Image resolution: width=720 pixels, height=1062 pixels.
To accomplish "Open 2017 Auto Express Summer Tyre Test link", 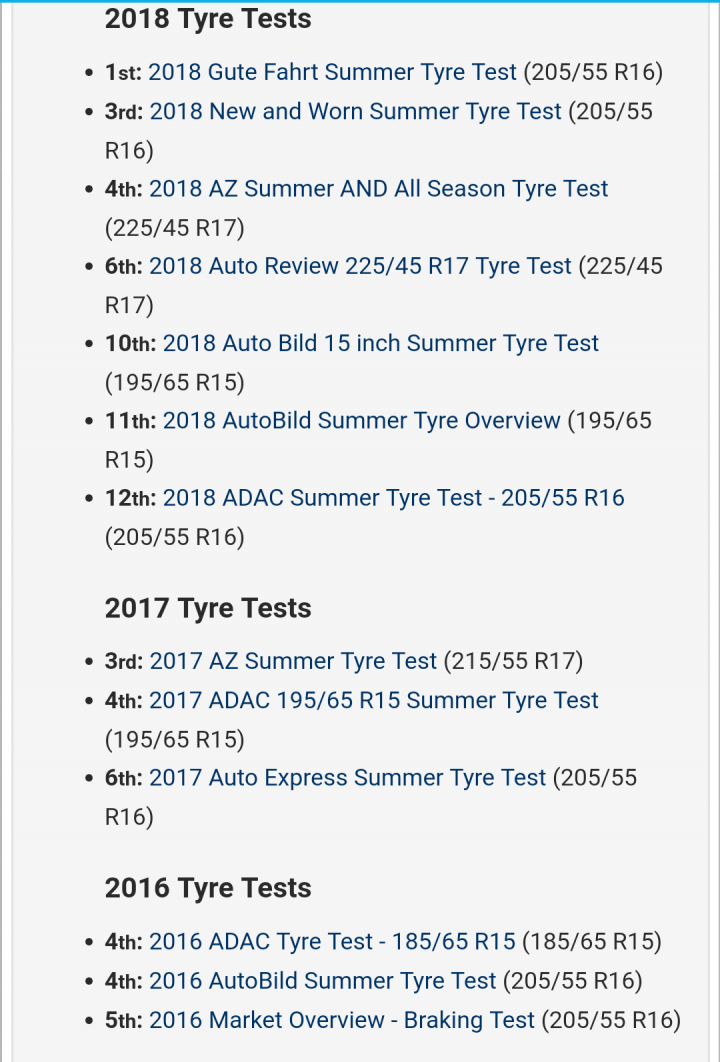I will pyautogui.click(x=347, y=777).
